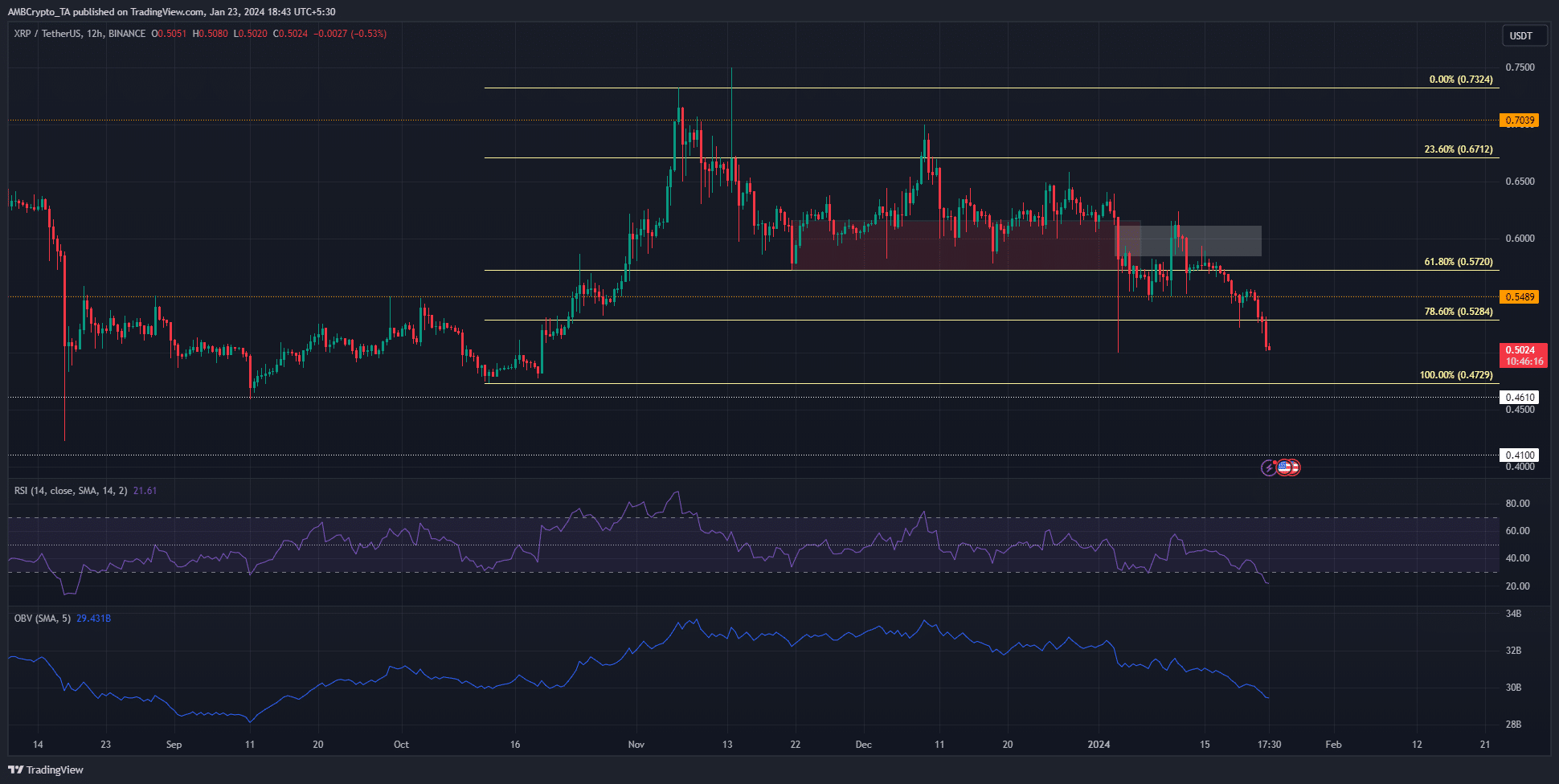The width and height of the screenshot is (1559, 784).
Task: Click the 0.00% (0.7324) Fibonacci label
Action: coord(1461,80)
